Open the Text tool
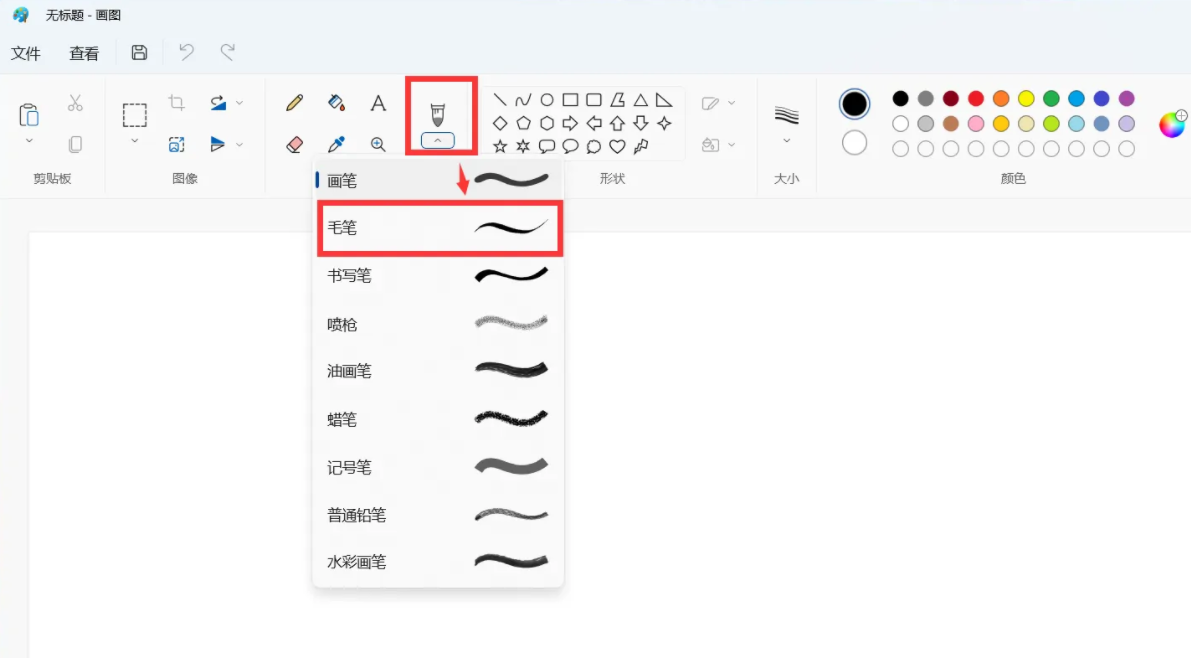Screen dimensions: 1191x658 coord(378,102)
